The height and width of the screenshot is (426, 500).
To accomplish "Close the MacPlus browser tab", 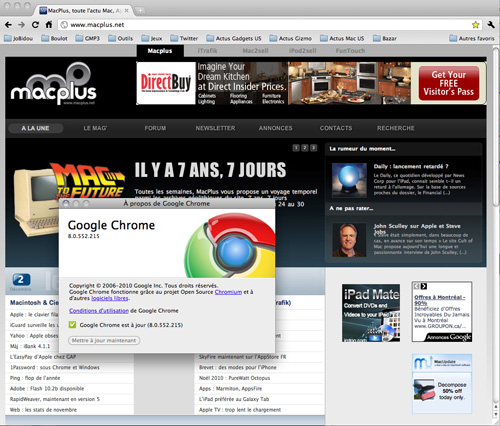I will click(126, 11).
